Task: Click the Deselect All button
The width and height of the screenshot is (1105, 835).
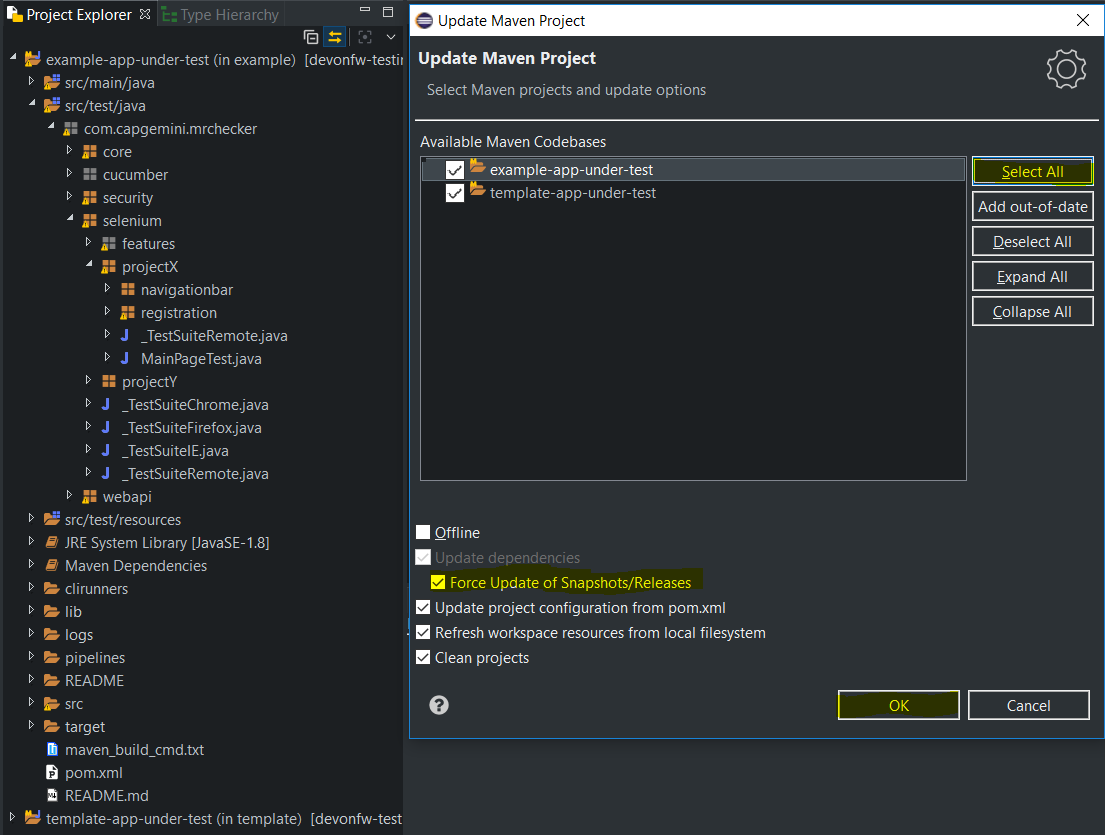Action: click(x=1032, y=241)
